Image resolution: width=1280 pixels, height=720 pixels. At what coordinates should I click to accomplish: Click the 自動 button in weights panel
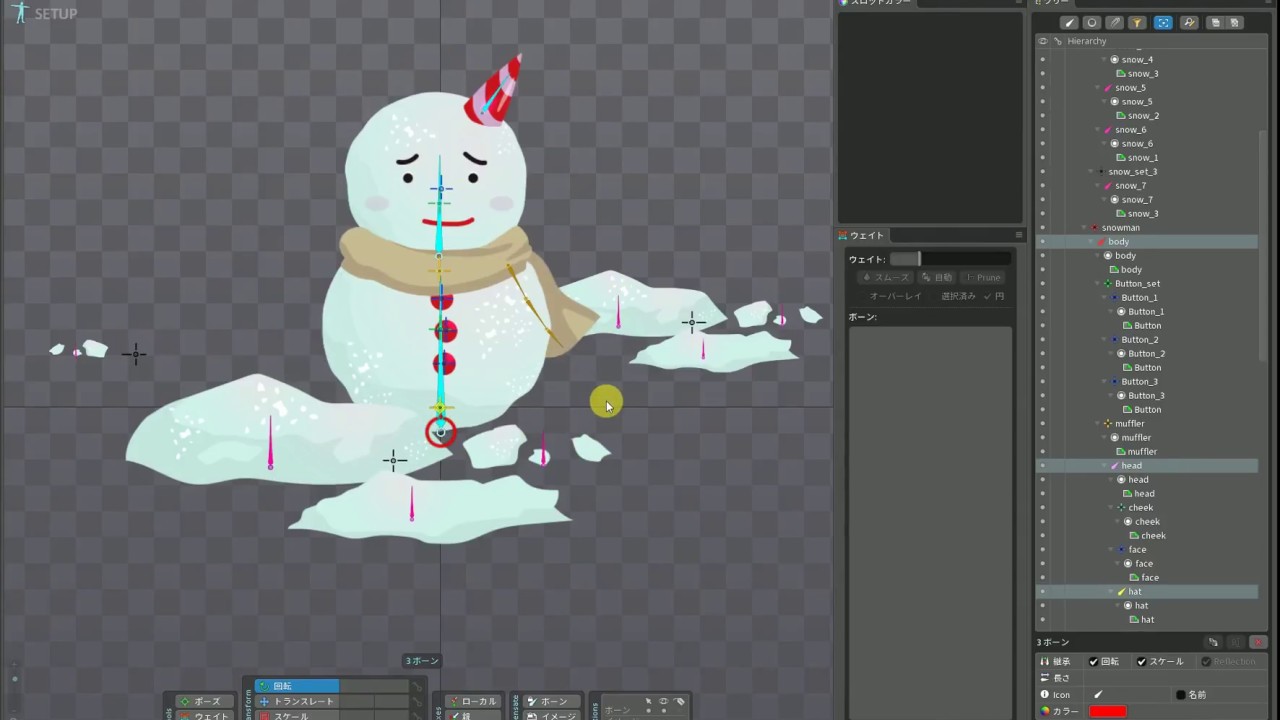point(937,277)
